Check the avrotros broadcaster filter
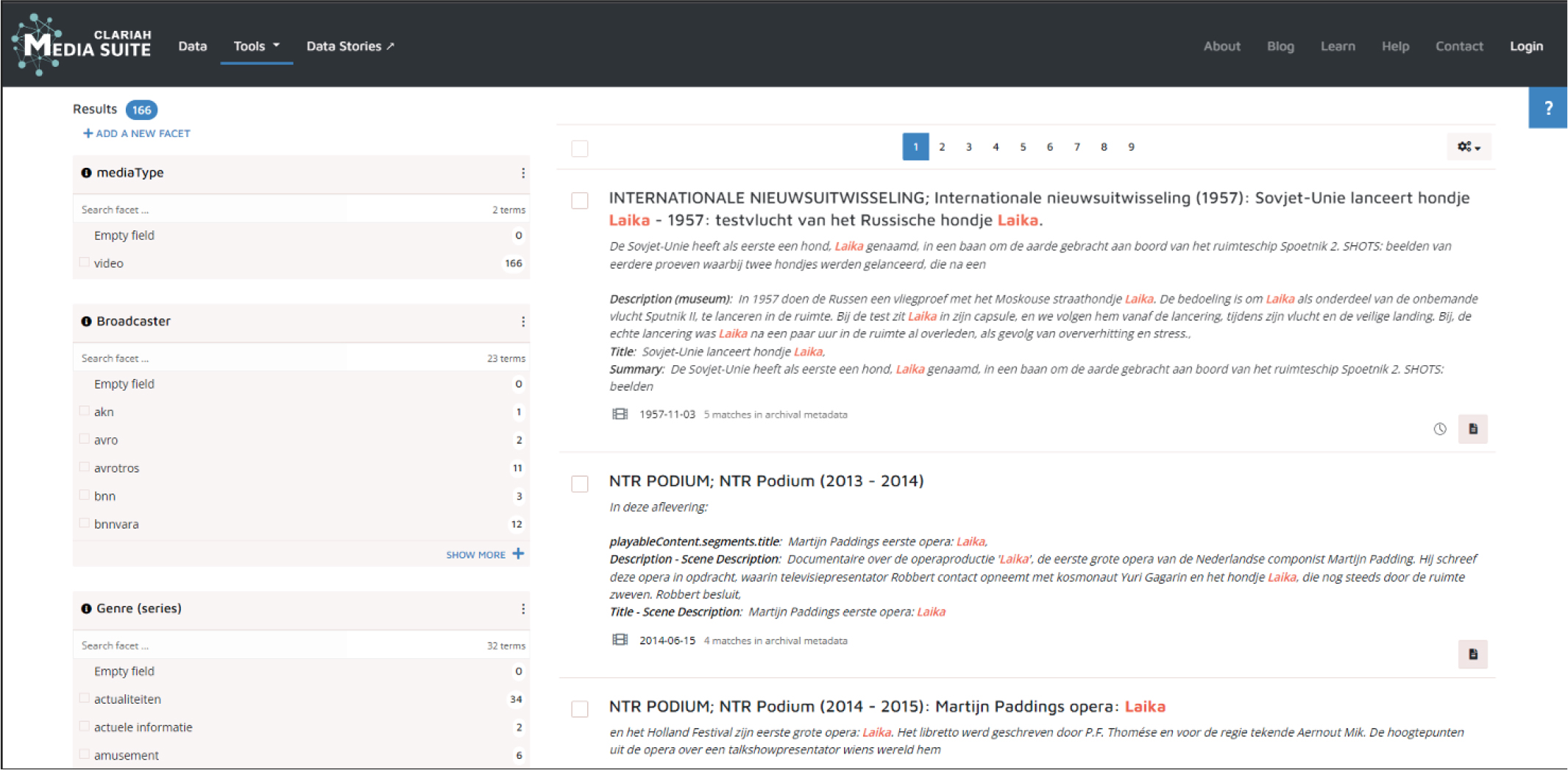The height and width of the screenshot is (770, 1568). pyautogui.click(x=85, y=467)
